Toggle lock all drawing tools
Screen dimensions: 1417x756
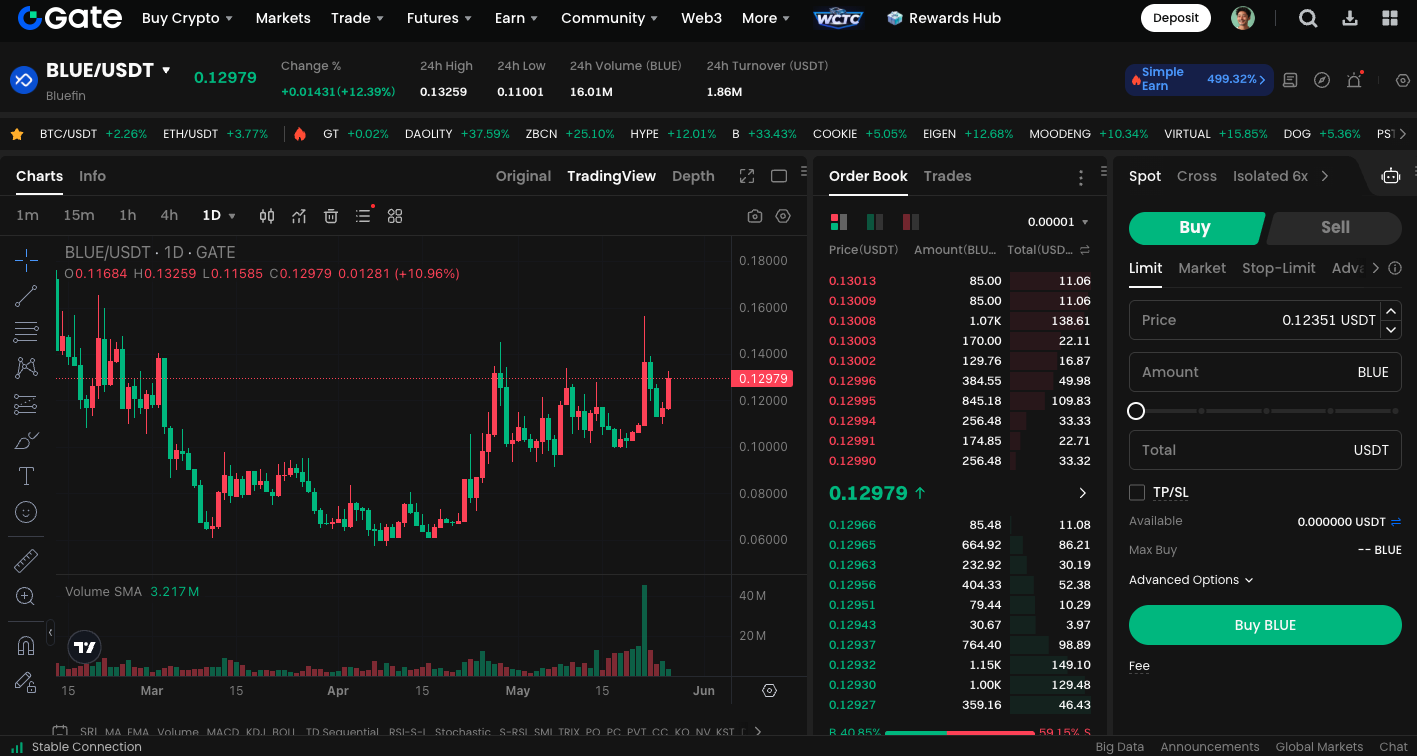26,682
